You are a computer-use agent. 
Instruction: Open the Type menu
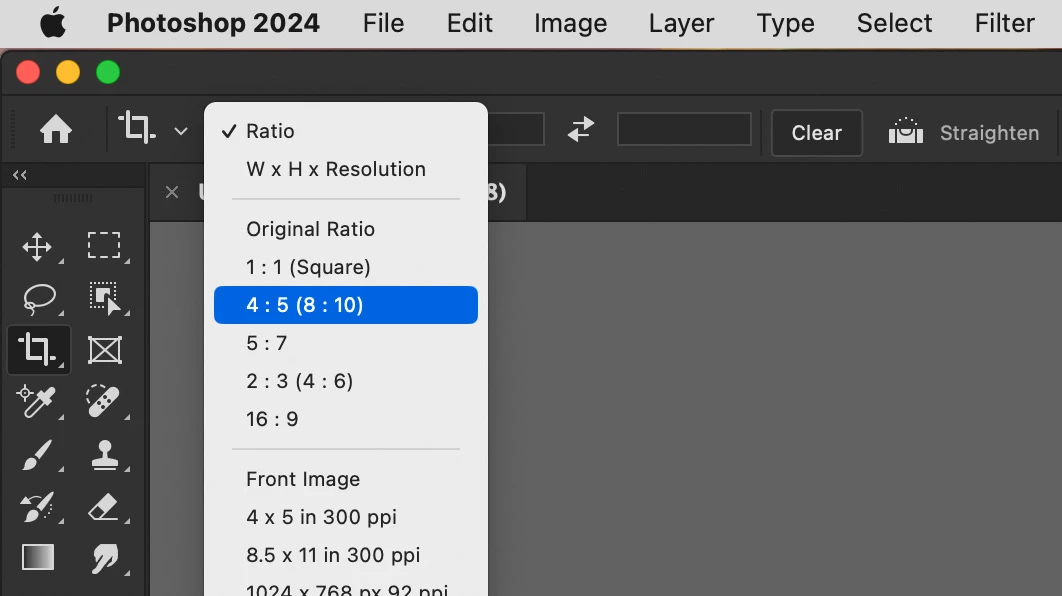pyautogui.click(x=786, y=23)
